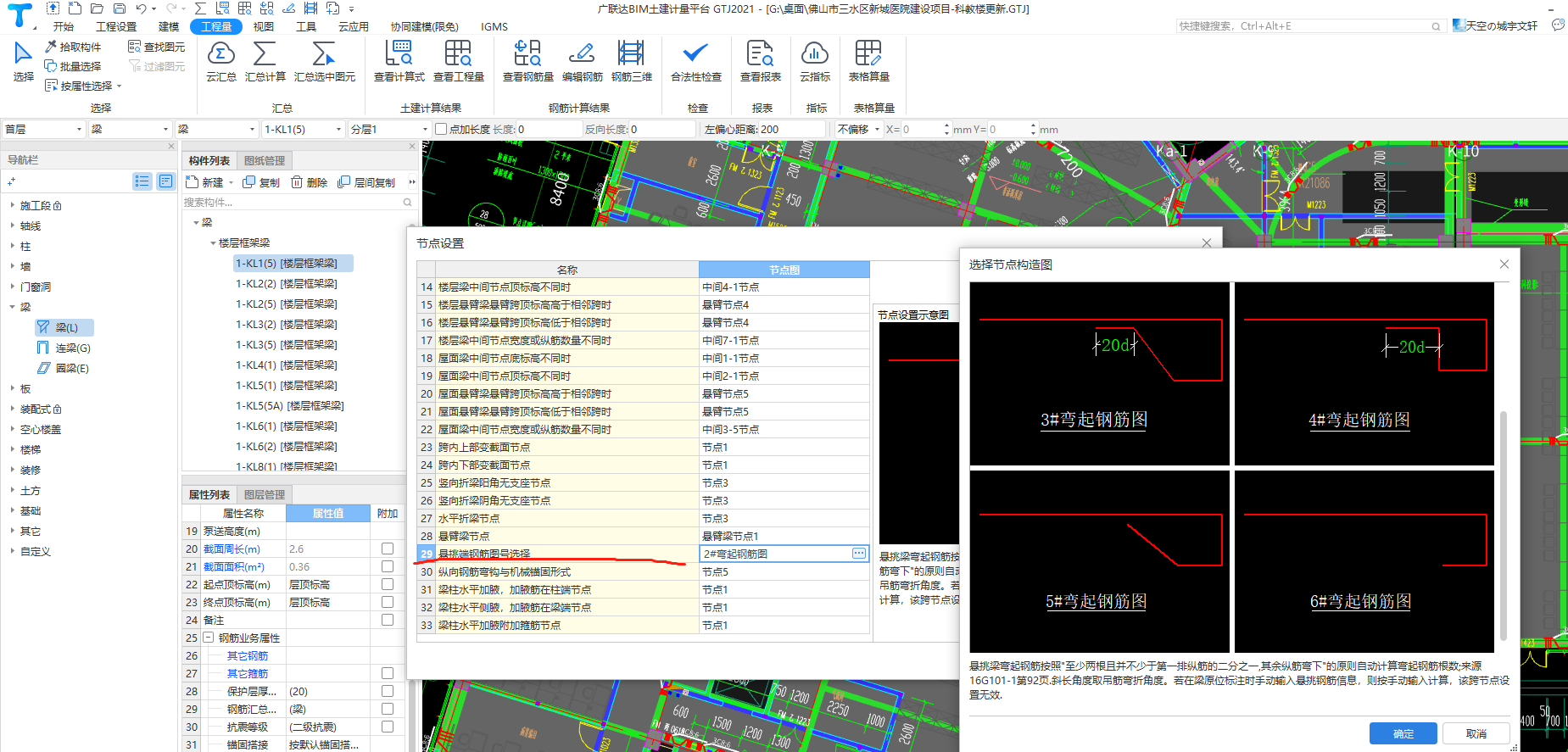Switch to 图层管理 tab beside 属性列表

coord(265,494)
